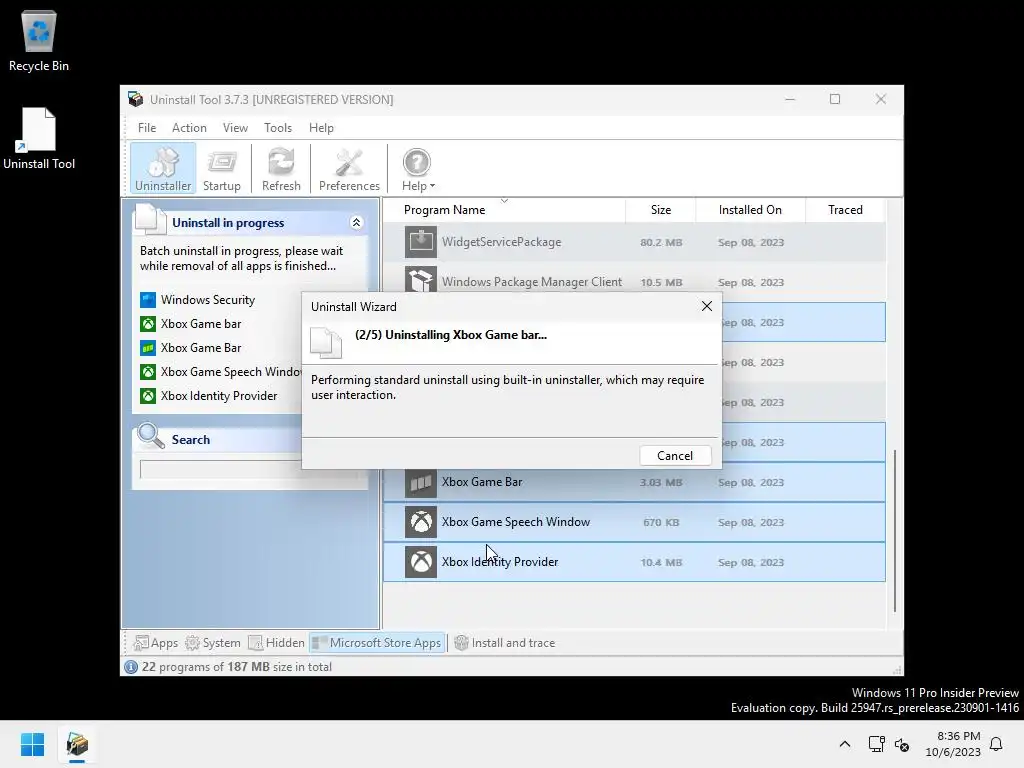Open the Action menu
1024x768 pixels.
[189, 128]
